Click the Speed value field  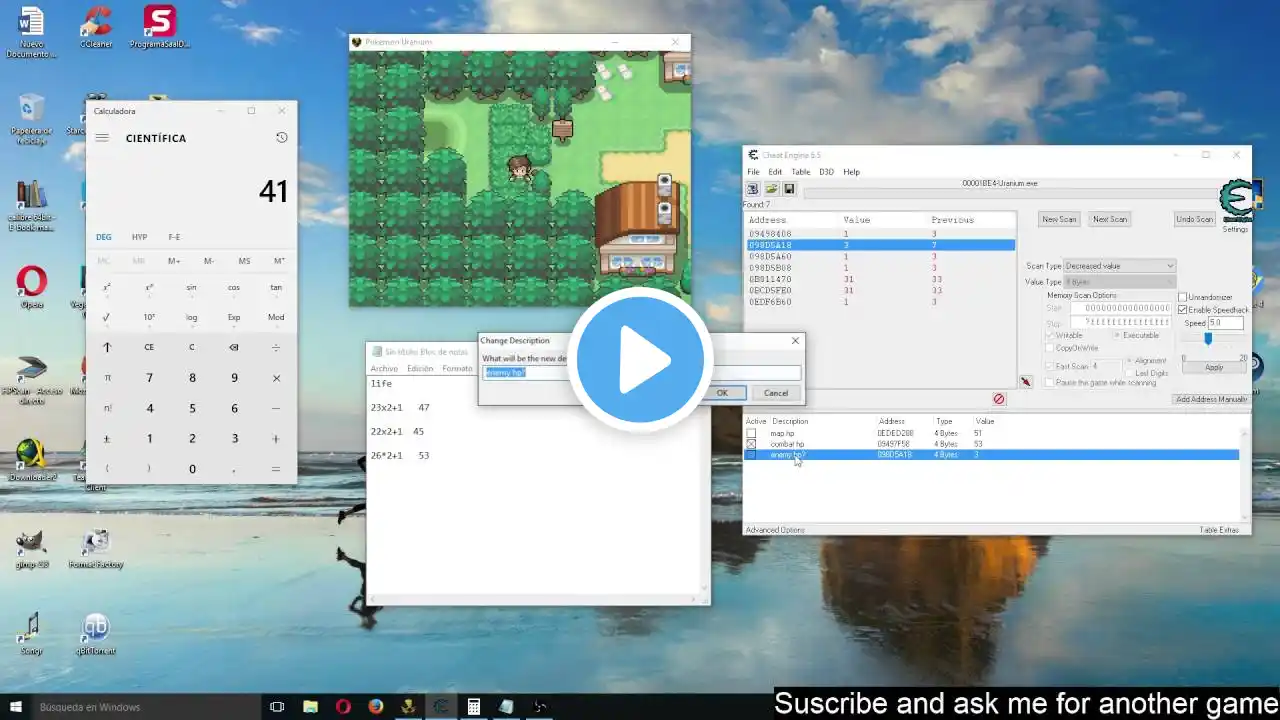point(1226,323)
